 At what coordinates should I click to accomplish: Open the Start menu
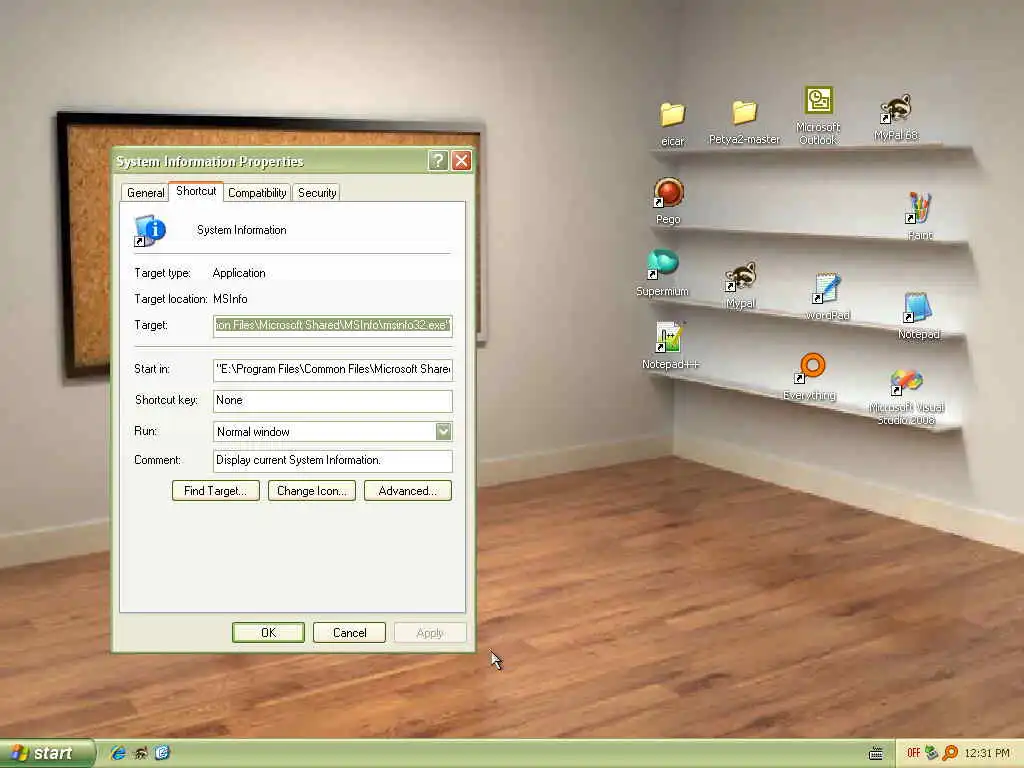46,753
